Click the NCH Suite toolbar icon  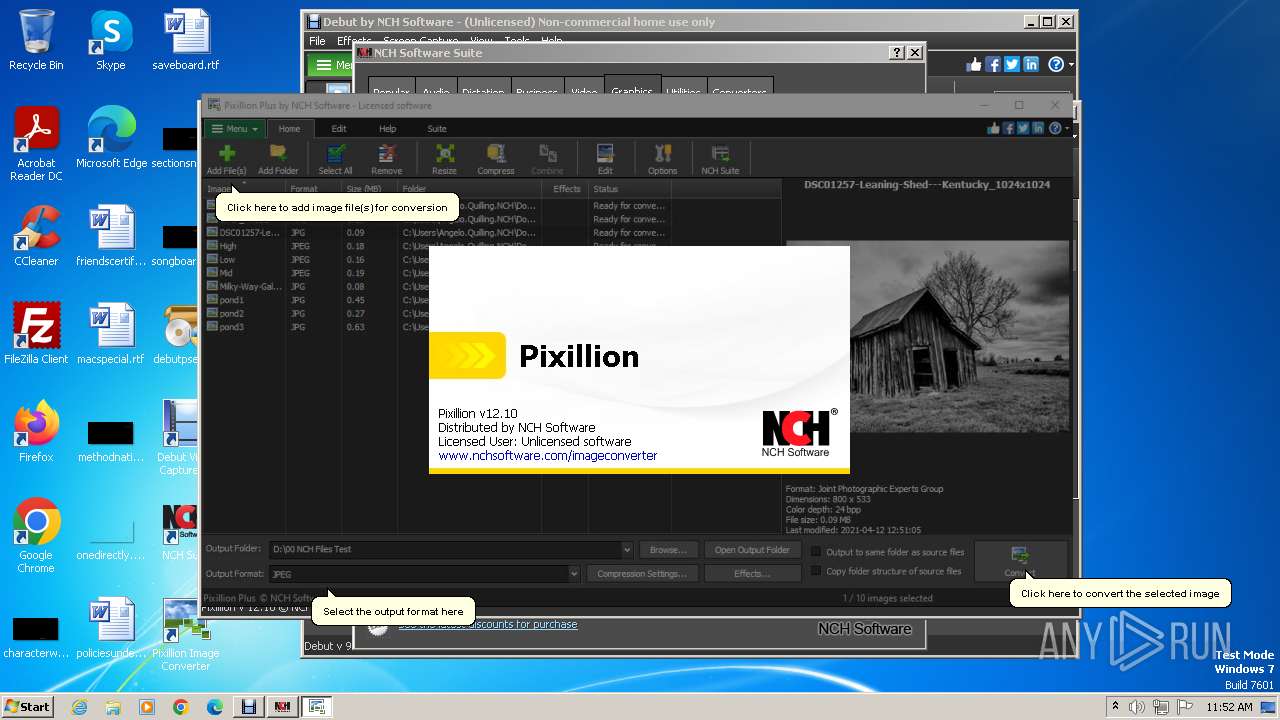coord(720,158)
